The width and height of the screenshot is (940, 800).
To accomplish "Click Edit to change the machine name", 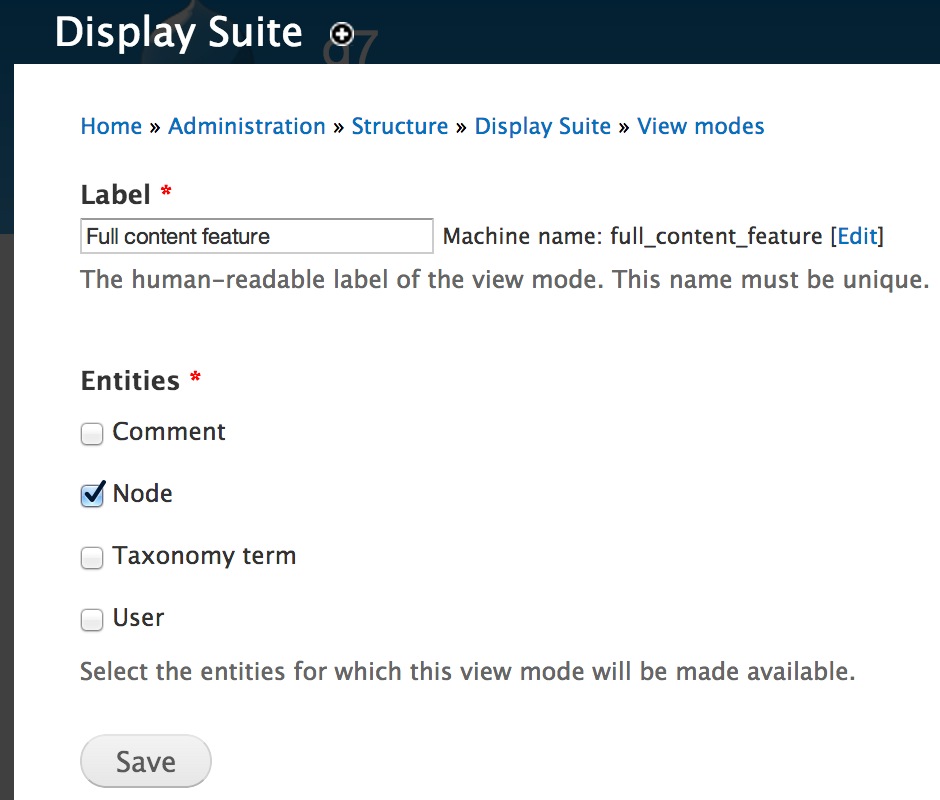I will pyautogui.click(x=857, y=236).
